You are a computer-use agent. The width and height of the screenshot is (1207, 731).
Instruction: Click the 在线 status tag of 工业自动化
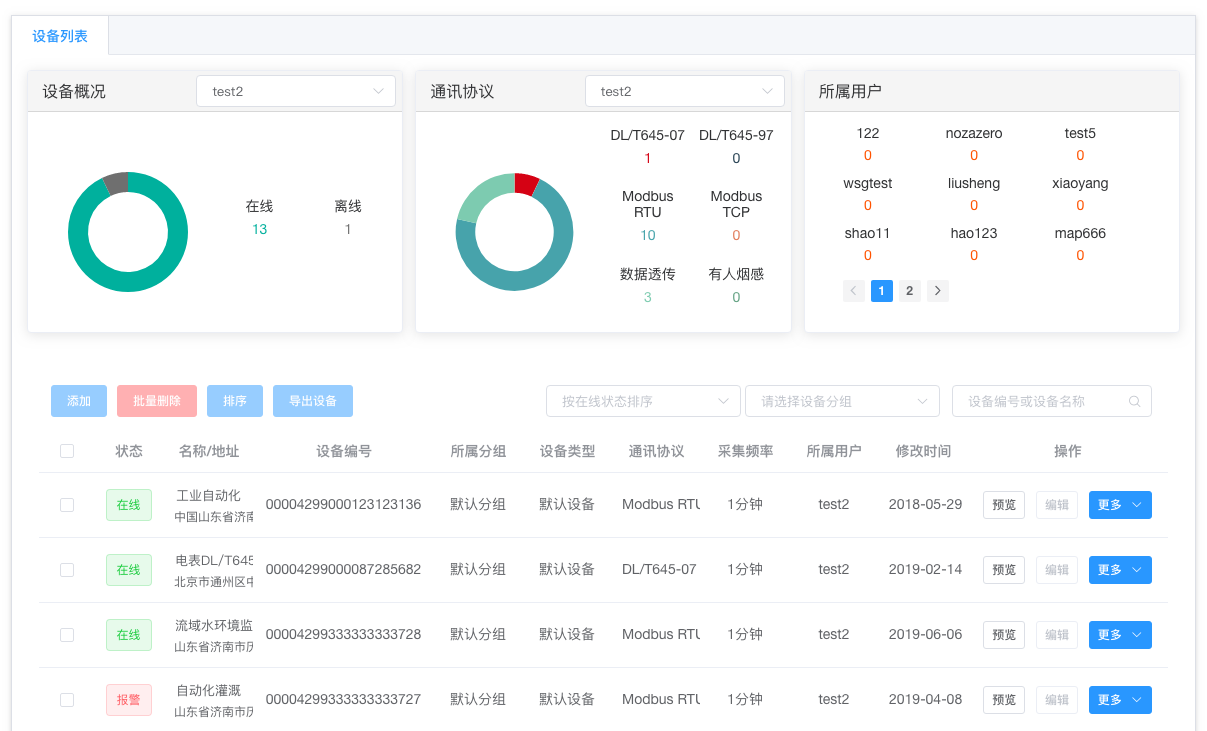click(129, 505)
